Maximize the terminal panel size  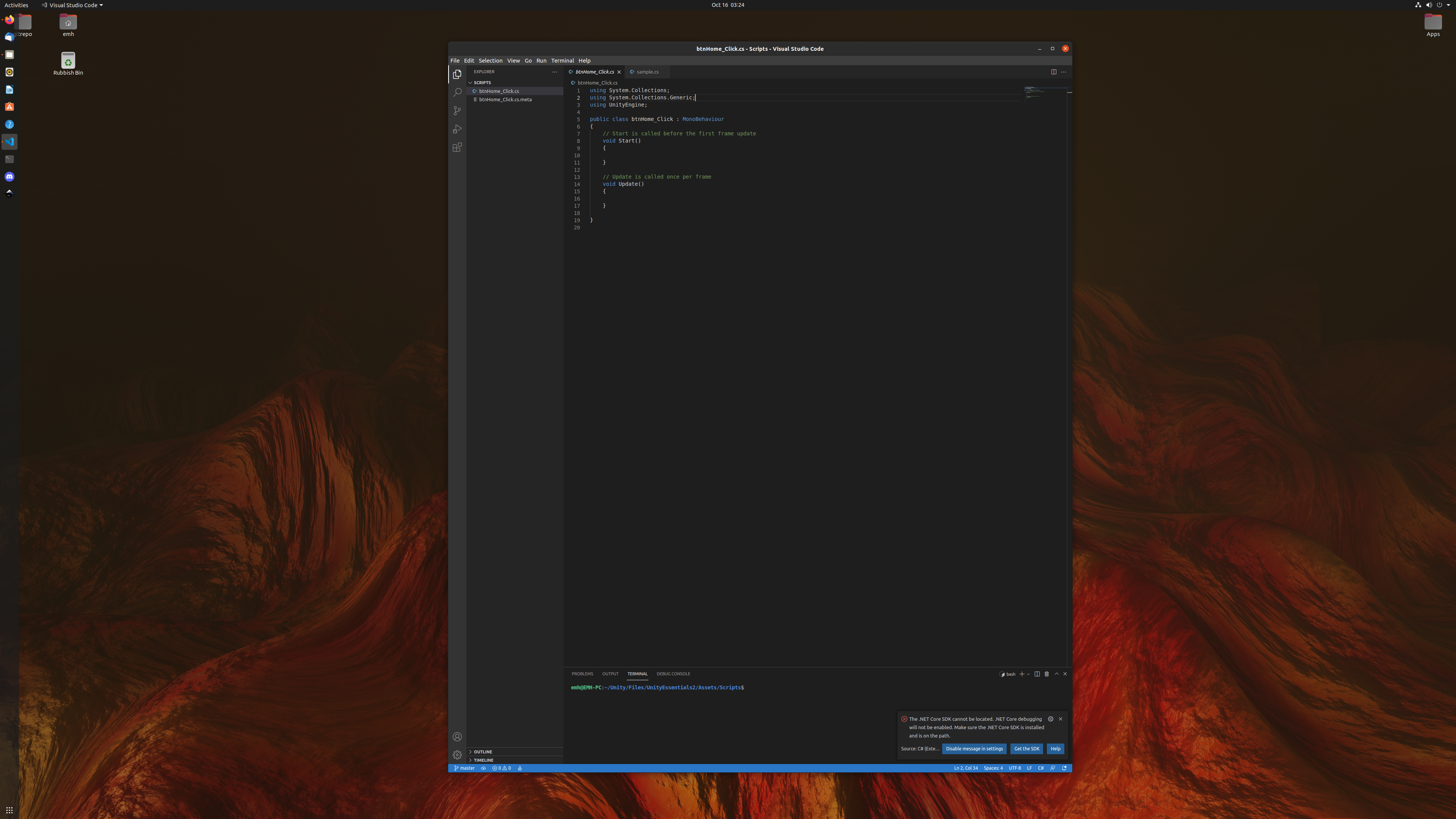click(1056, 674)
